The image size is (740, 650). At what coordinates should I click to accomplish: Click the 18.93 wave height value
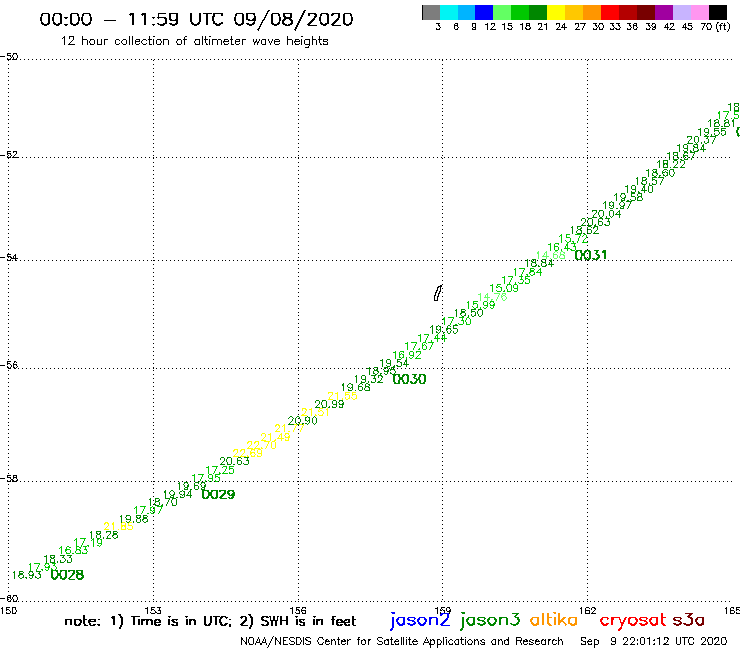(x=26, y=575)
